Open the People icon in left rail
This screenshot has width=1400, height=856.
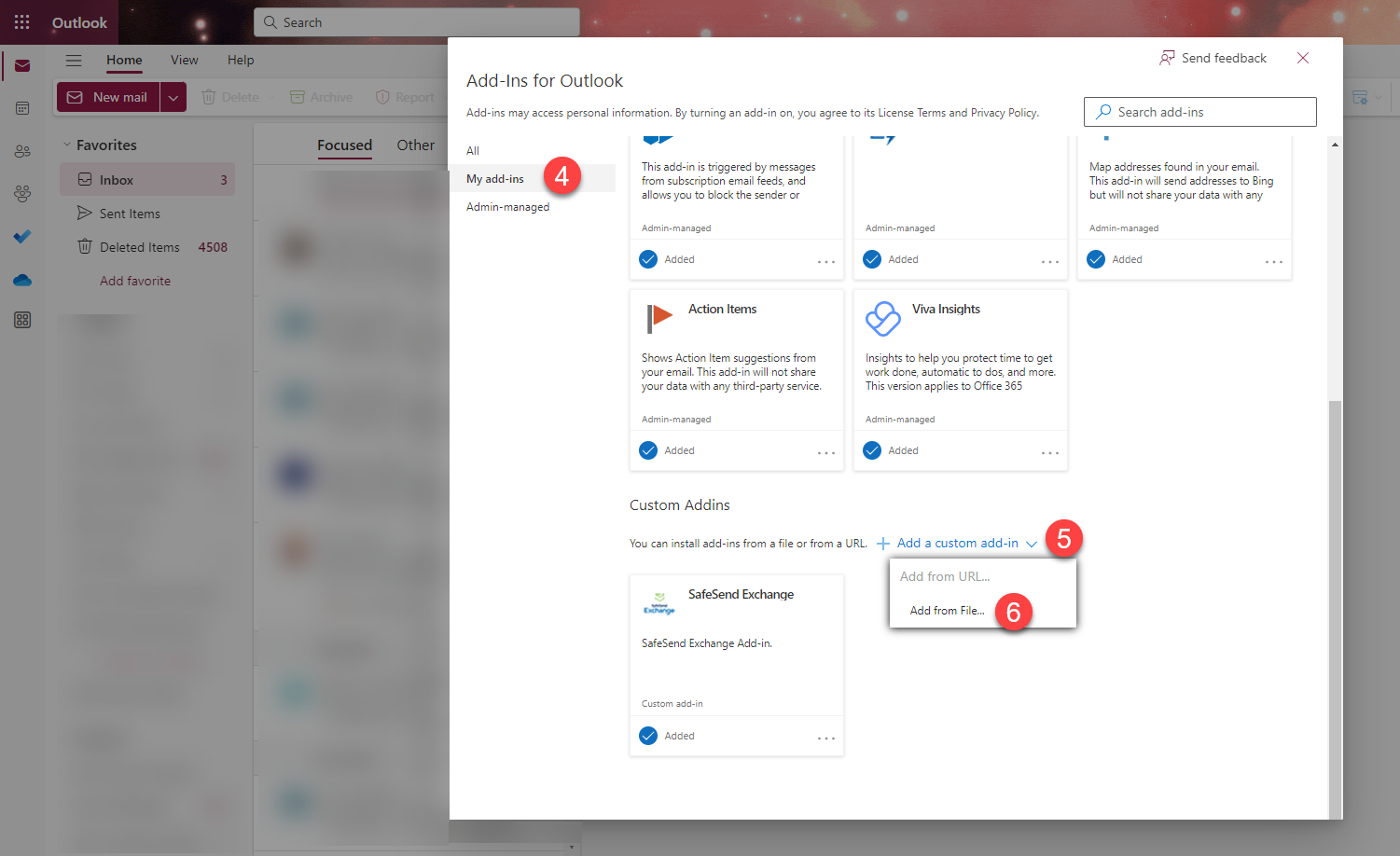click(x=22, y=151)
